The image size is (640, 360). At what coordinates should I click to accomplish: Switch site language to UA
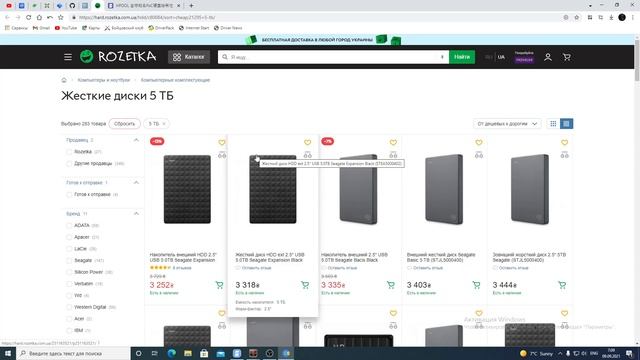pos(501,57)
